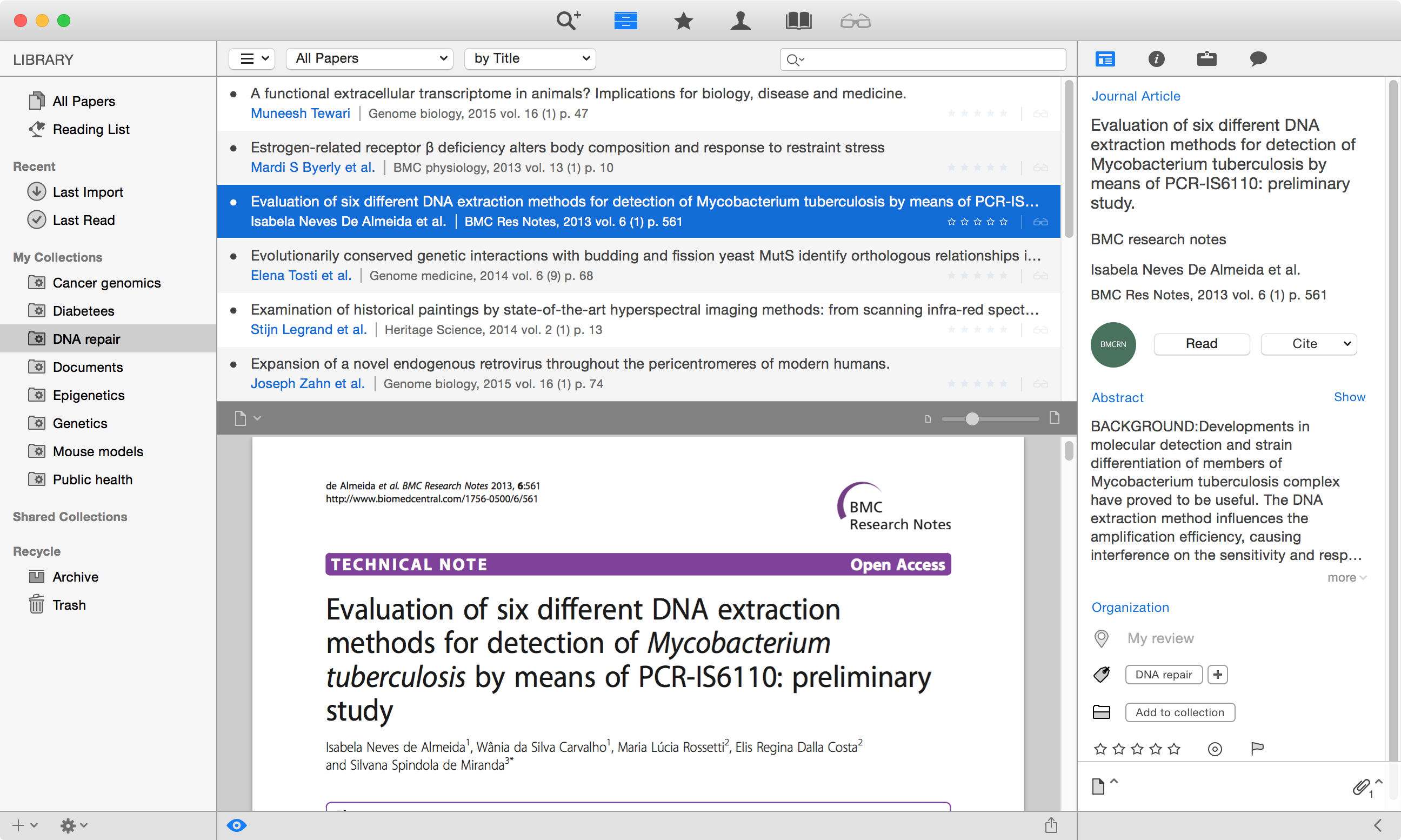Add a new keyword with plus button

1217,675
